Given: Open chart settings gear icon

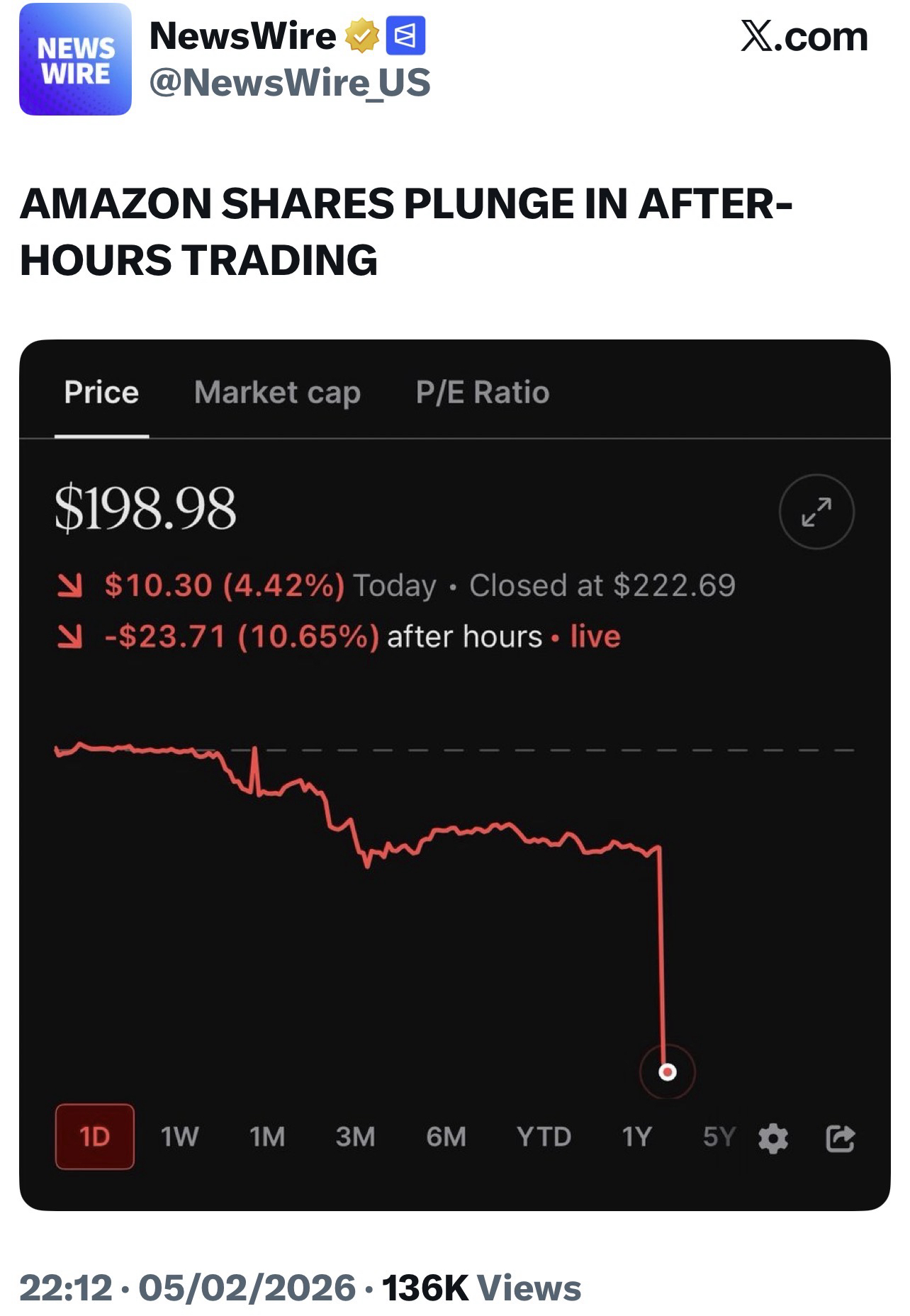Looking at the screenshot, I should coord(773,1138).
